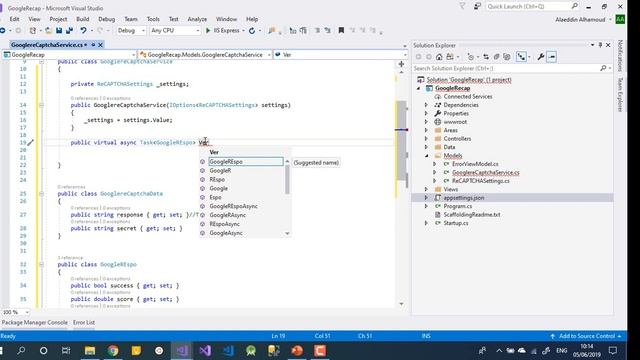
Task: Open the Ver member navigation dropdown
Action: (x=340, y=55)
